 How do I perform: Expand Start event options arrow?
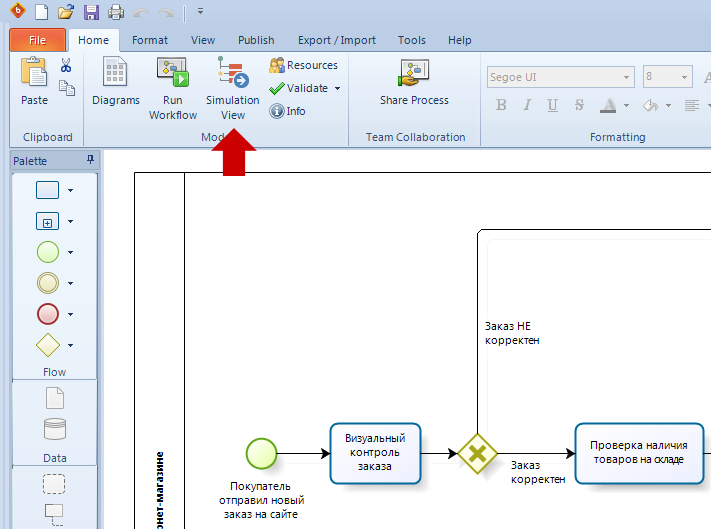point(70,252)
